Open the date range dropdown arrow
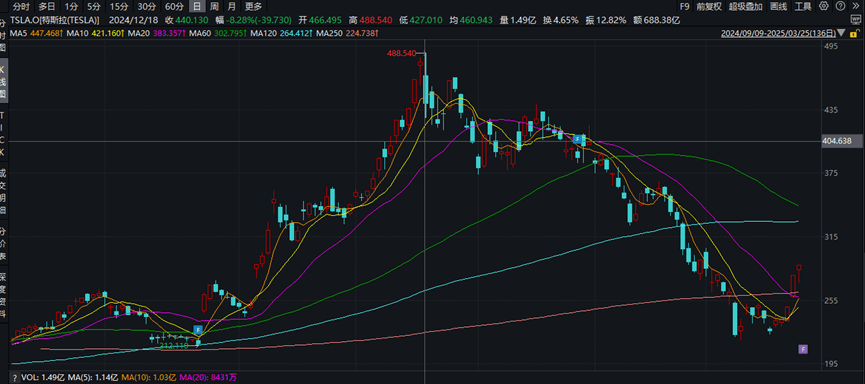Image resolution: width=865 pixels, height=384 pixels. tap(842, 33)
